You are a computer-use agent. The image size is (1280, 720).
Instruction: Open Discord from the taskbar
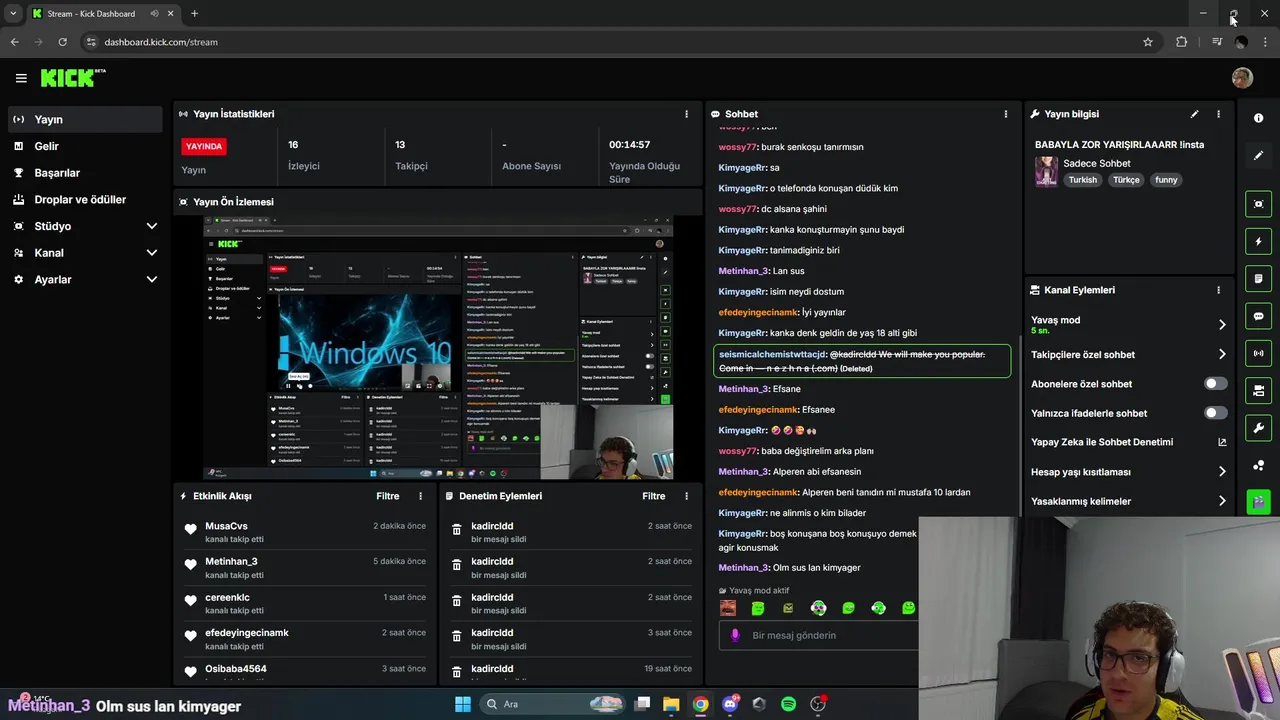pos(730,704)
